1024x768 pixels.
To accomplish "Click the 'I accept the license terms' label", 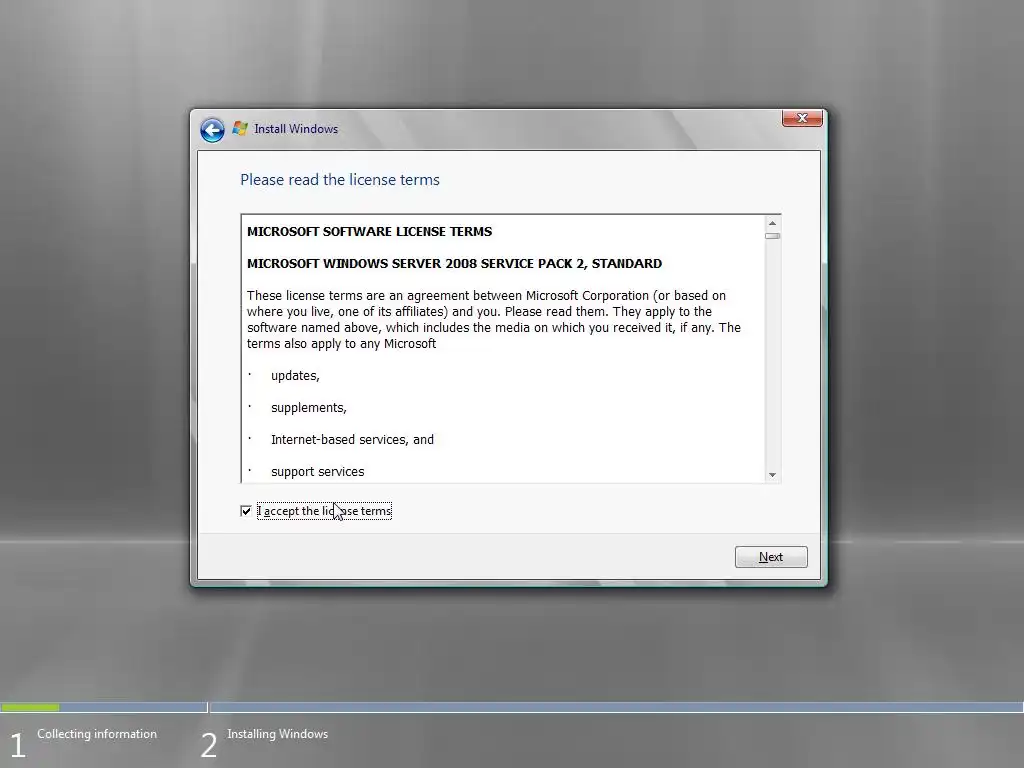I will coord(325,511).
